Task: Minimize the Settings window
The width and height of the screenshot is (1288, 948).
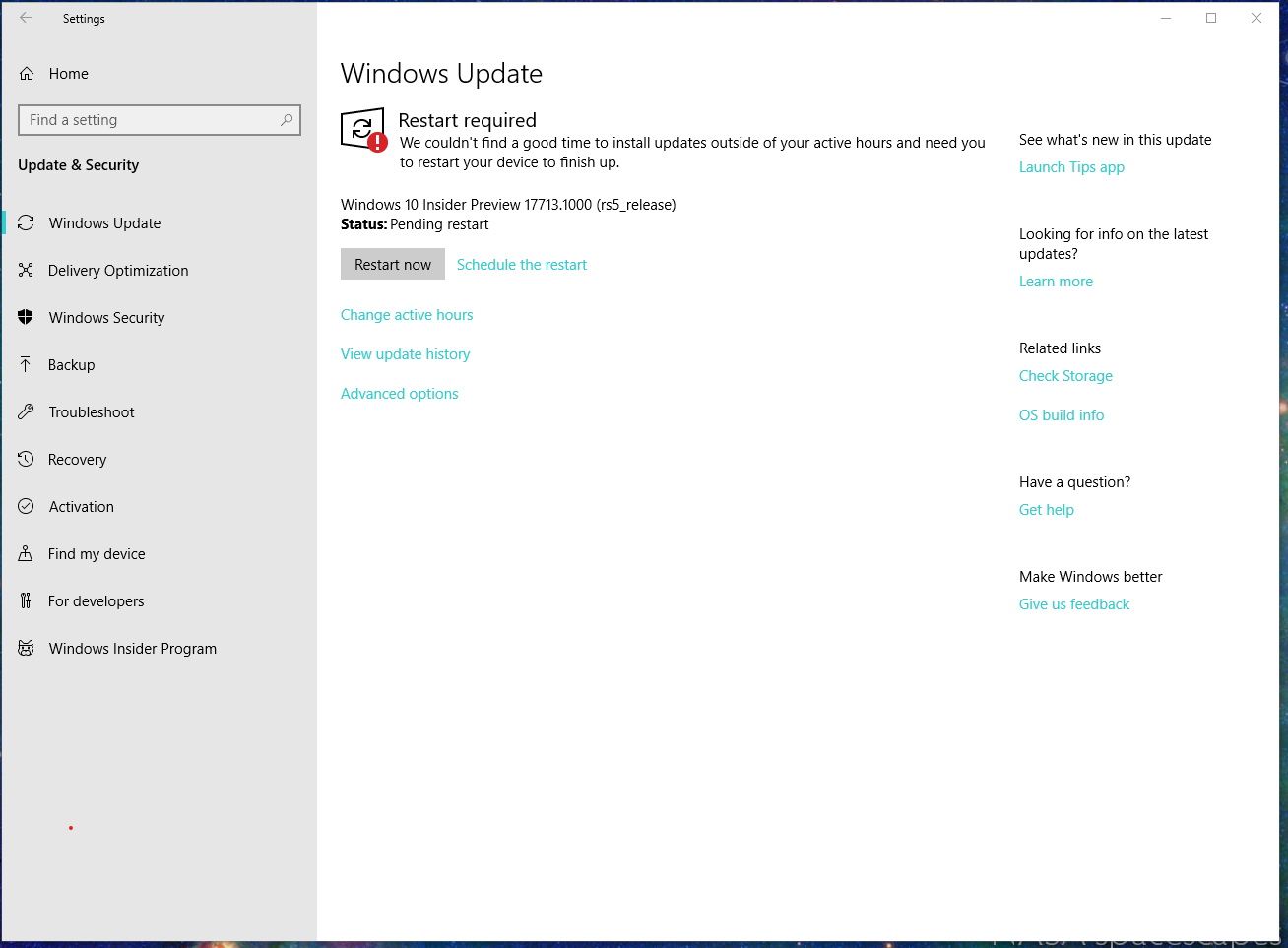Action: (1166, 18)
